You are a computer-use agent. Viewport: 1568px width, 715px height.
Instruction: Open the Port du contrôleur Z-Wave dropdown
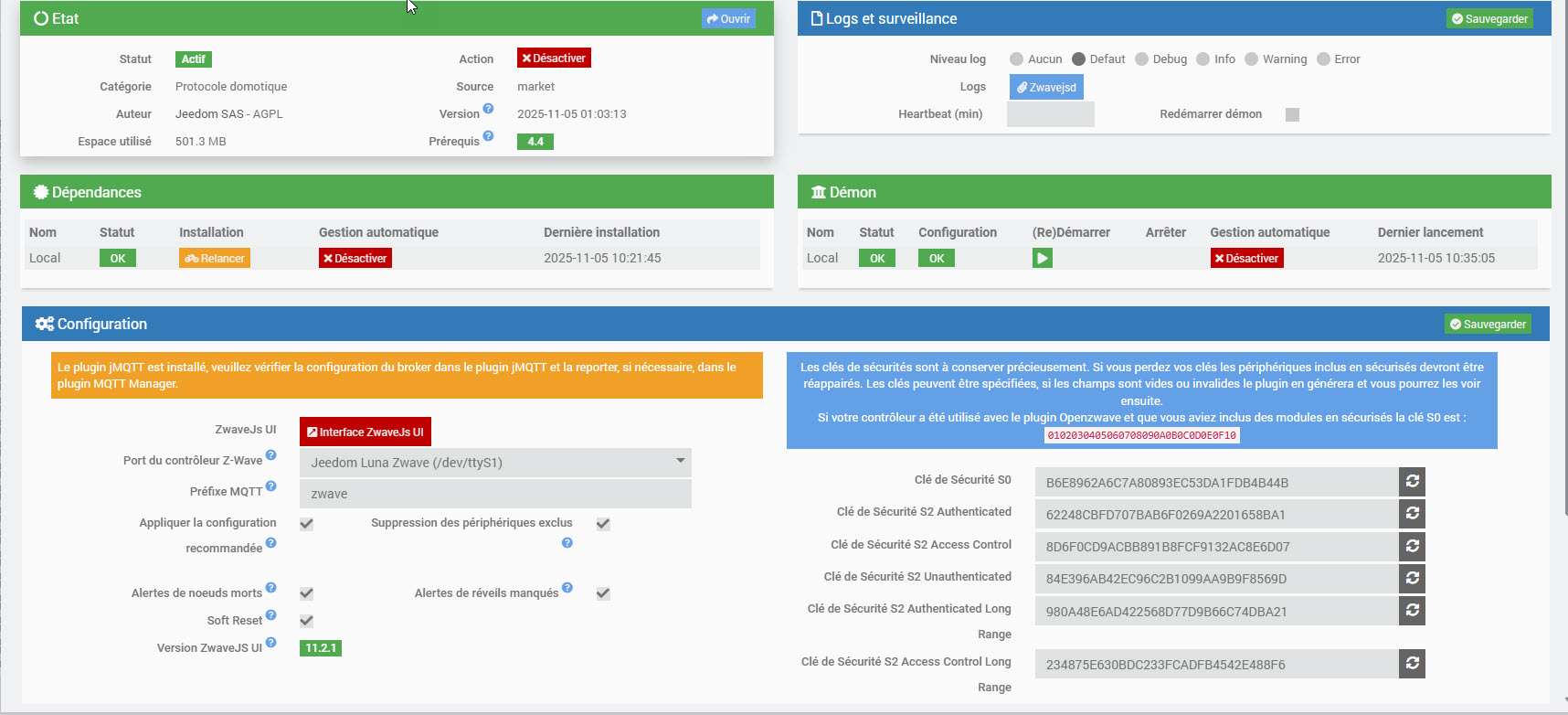point(495,463)
